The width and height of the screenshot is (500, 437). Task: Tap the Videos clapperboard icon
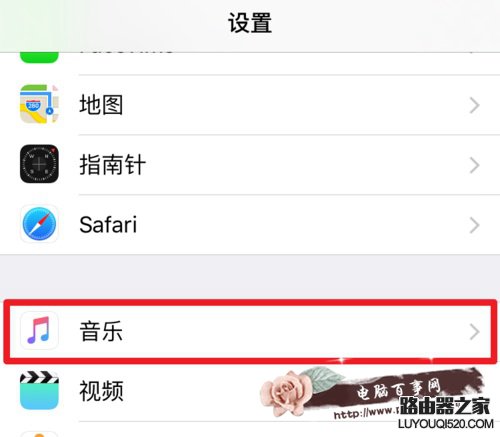pyautogui.click(x=39, y=390)
